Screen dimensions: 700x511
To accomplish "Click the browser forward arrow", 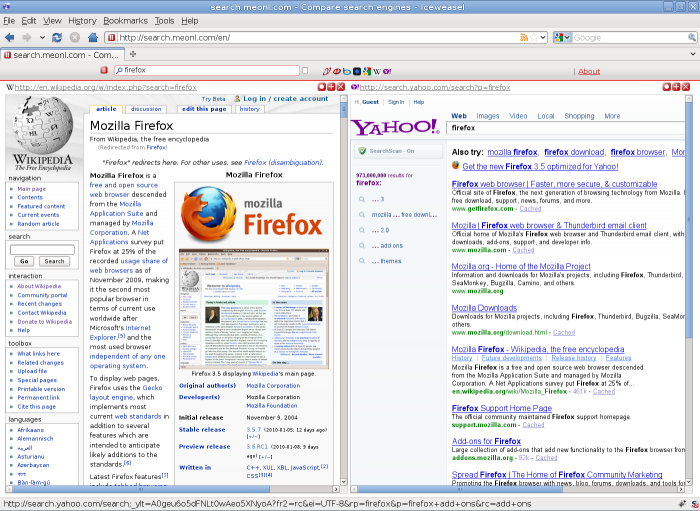I will tap(27, 37).
